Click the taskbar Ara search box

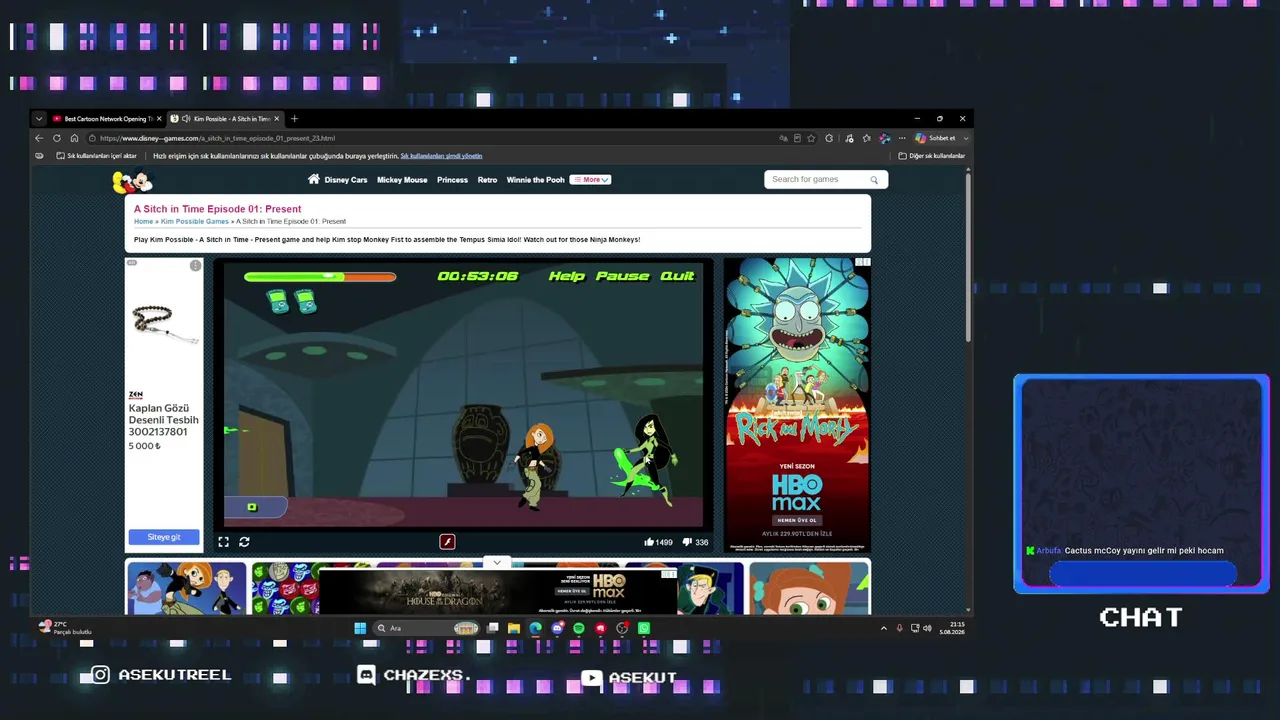click(x=427, y=628)
